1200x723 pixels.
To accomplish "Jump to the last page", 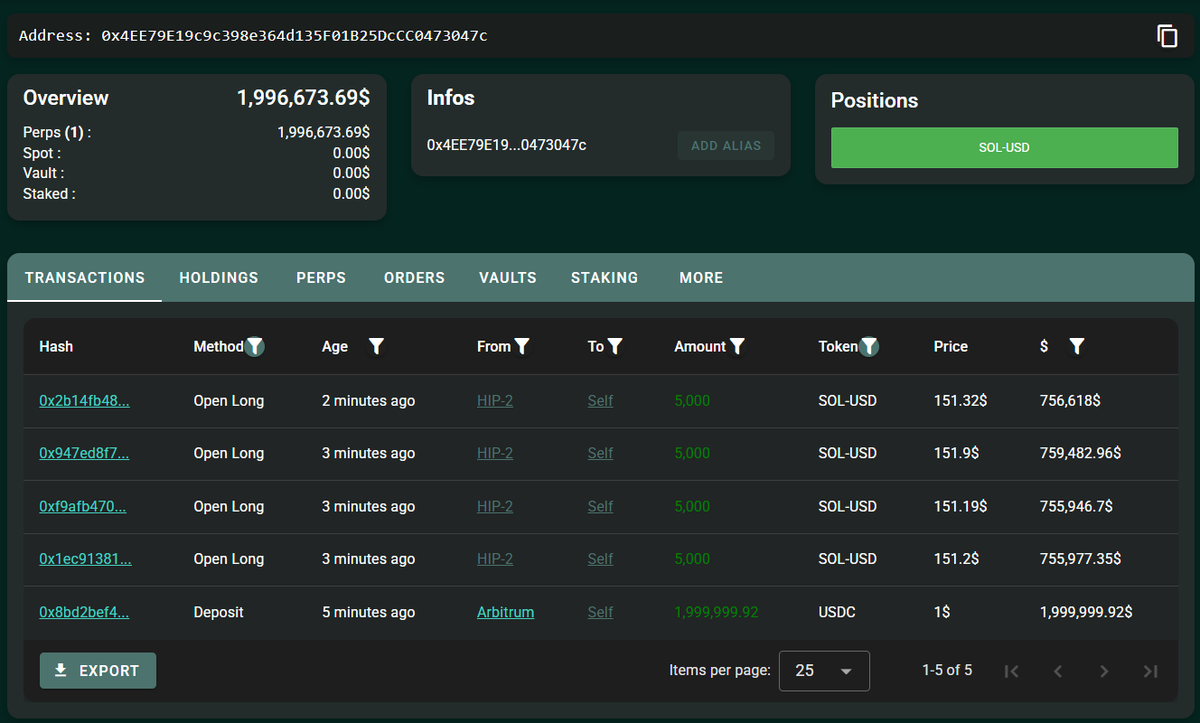I will pyautogui.click(x=1151, y=671).
